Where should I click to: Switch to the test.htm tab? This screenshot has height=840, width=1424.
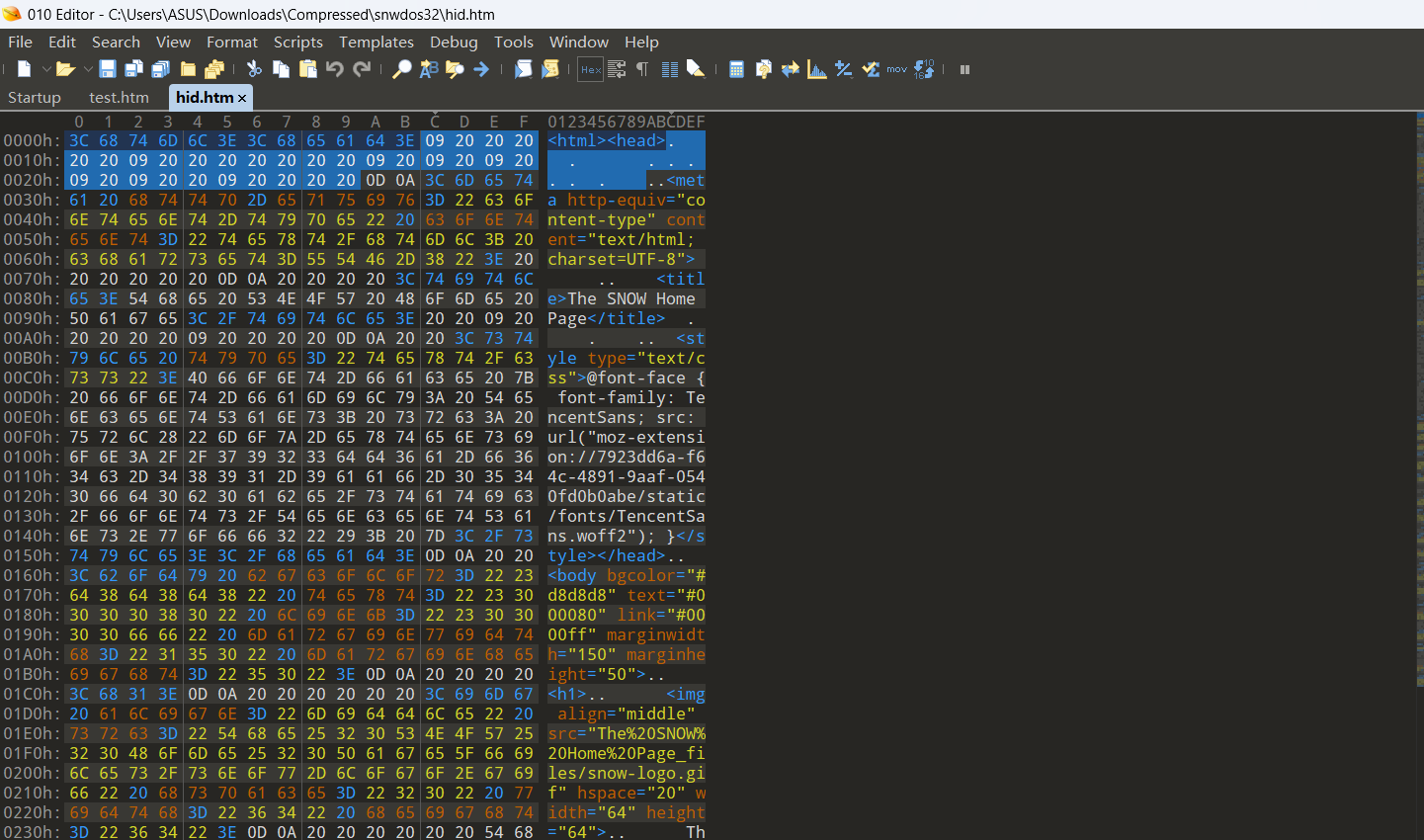click(119, 98)
